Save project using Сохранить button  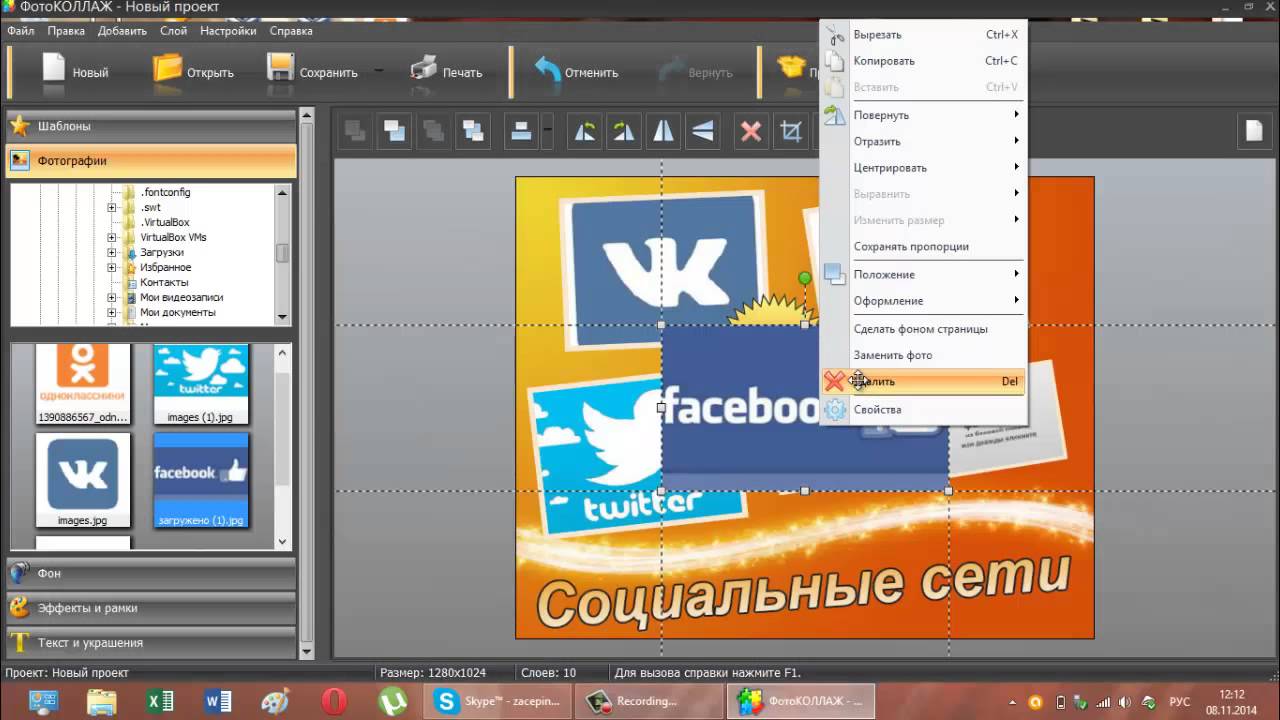313,71
